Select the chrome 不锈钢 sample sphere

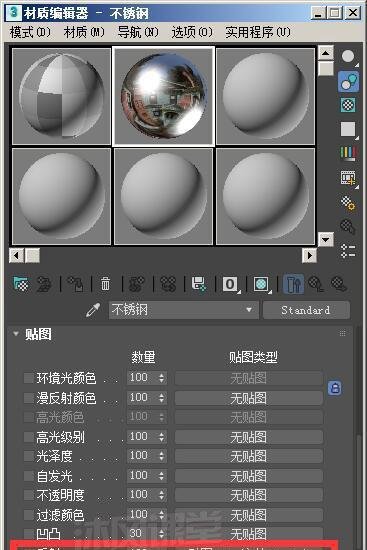163,96
